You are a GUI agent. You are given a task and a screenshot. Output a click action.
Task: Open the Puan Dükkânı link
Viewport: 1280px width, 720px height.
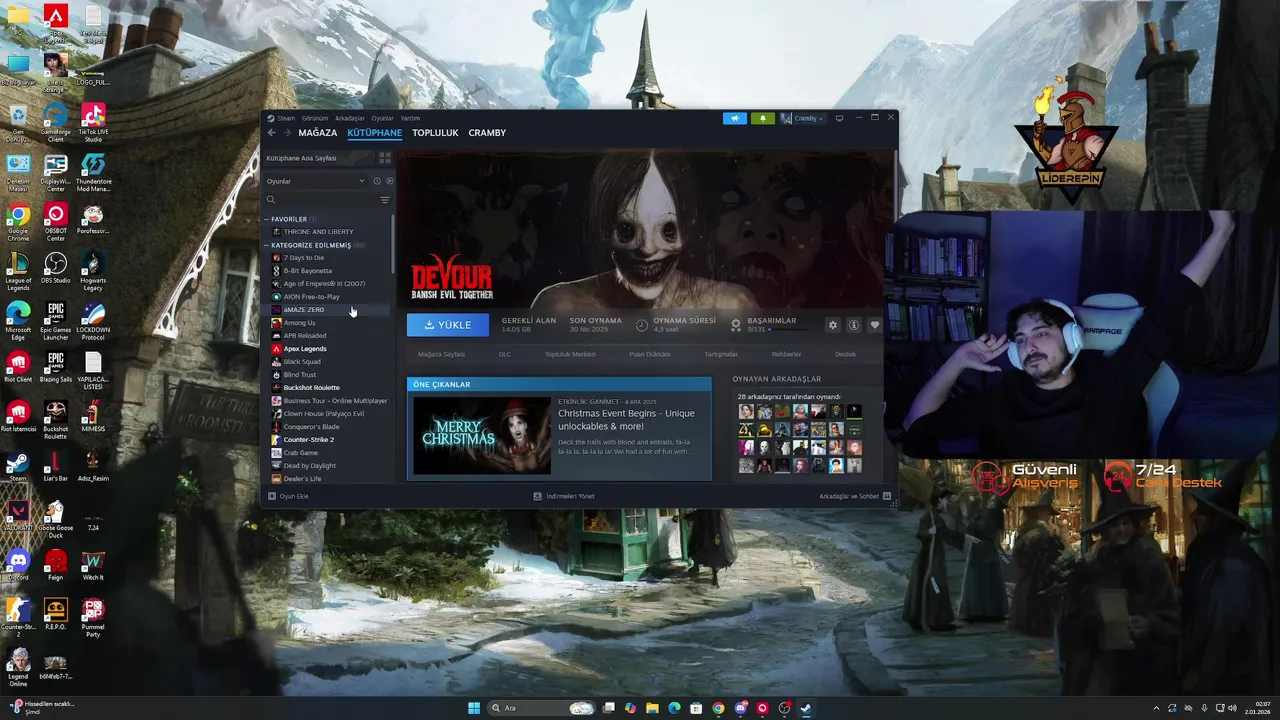(650, 354)
